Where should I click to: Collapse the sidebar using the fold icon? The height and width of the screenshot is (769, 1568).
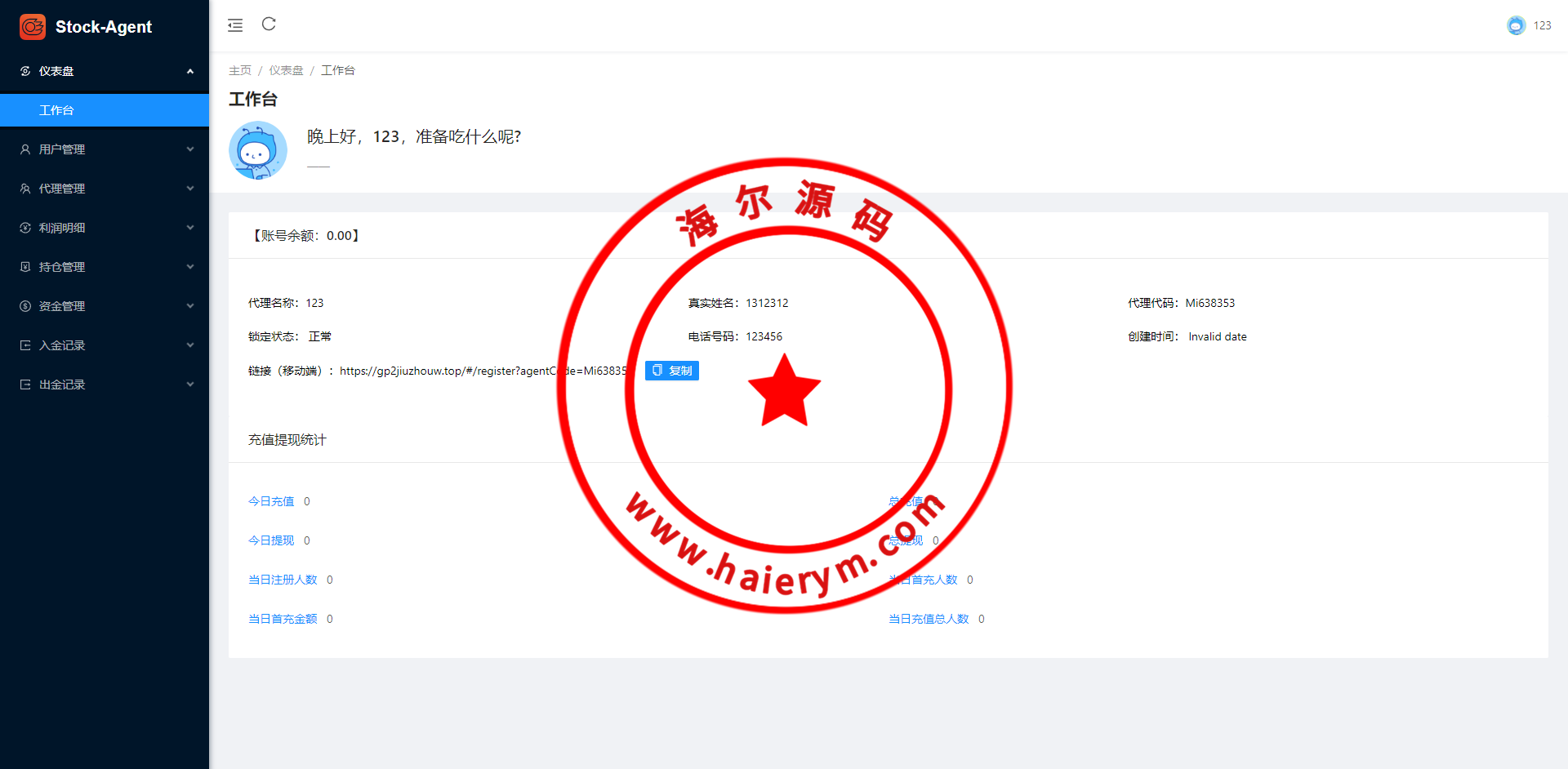235,25
